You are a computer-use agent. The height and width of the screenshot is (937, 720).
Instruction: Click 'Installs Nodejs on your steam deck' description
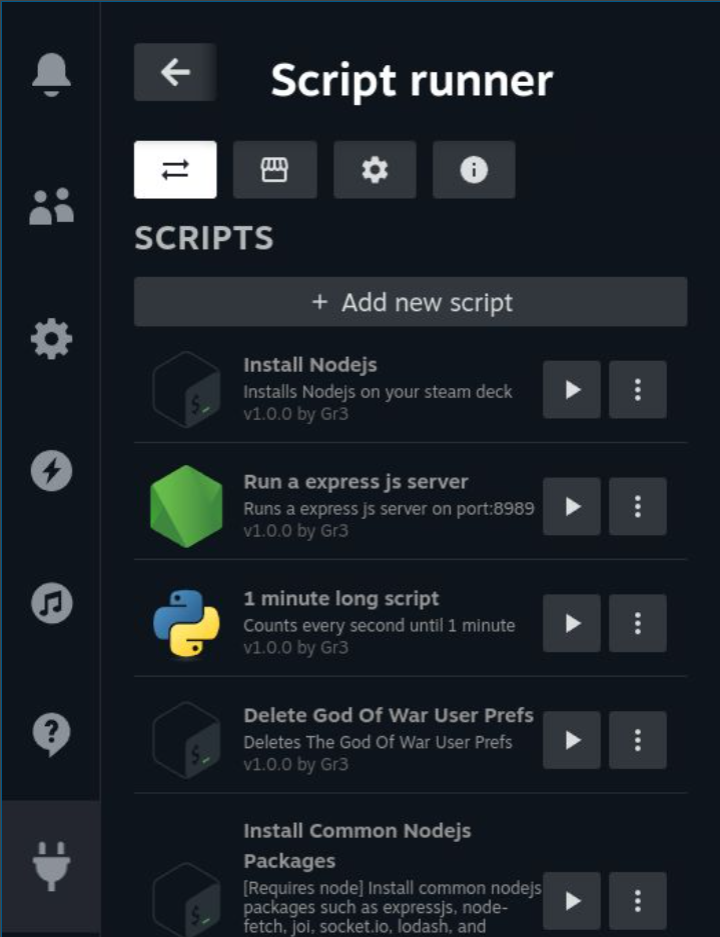pyautogui.click(x=378, y=392)
